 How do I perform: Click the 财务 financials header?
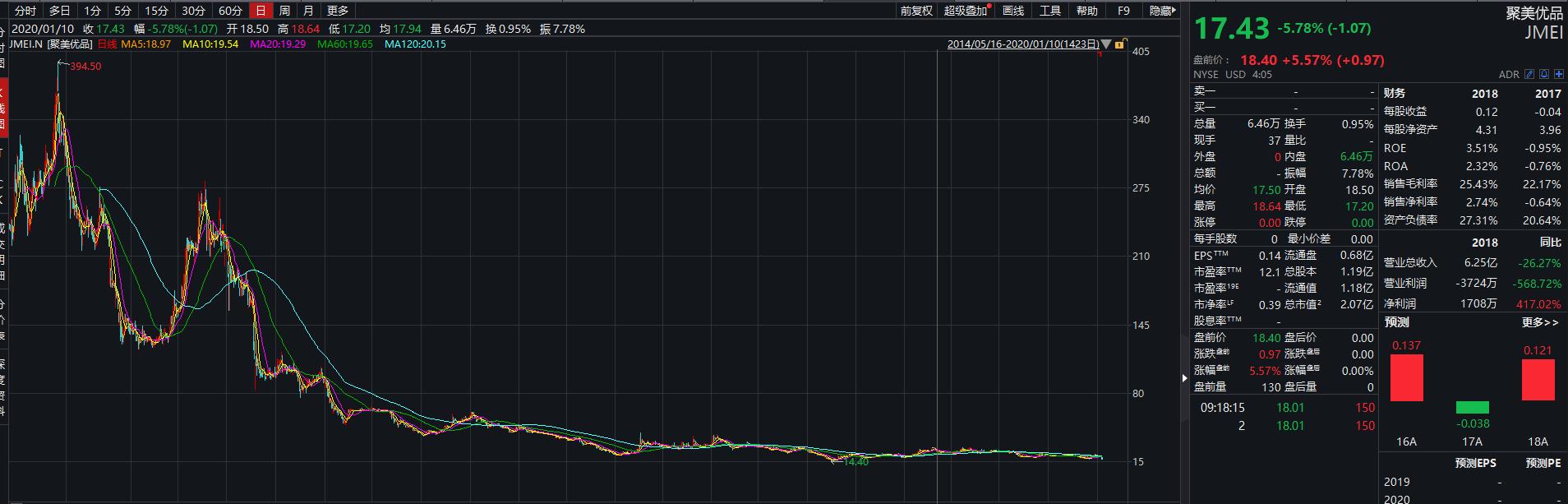pyautogui.click(x=1395, y=93)
